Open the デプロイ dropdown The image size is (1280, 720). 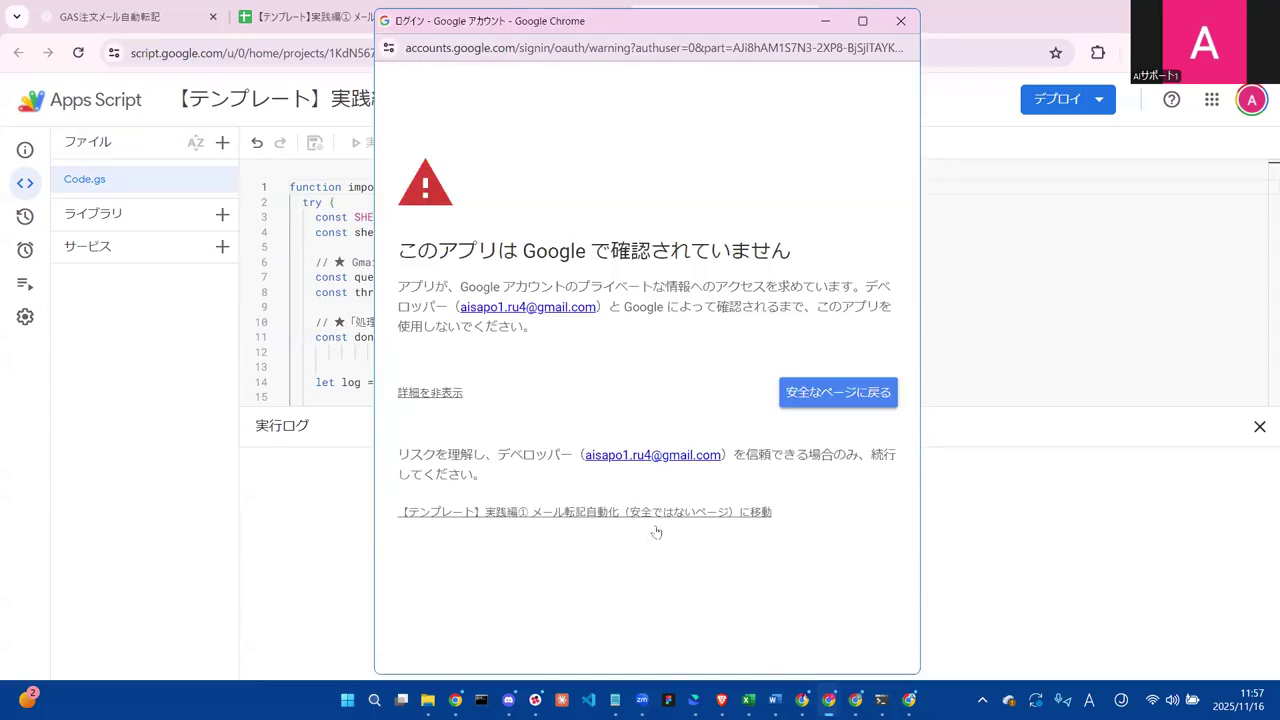point(1067,99)
